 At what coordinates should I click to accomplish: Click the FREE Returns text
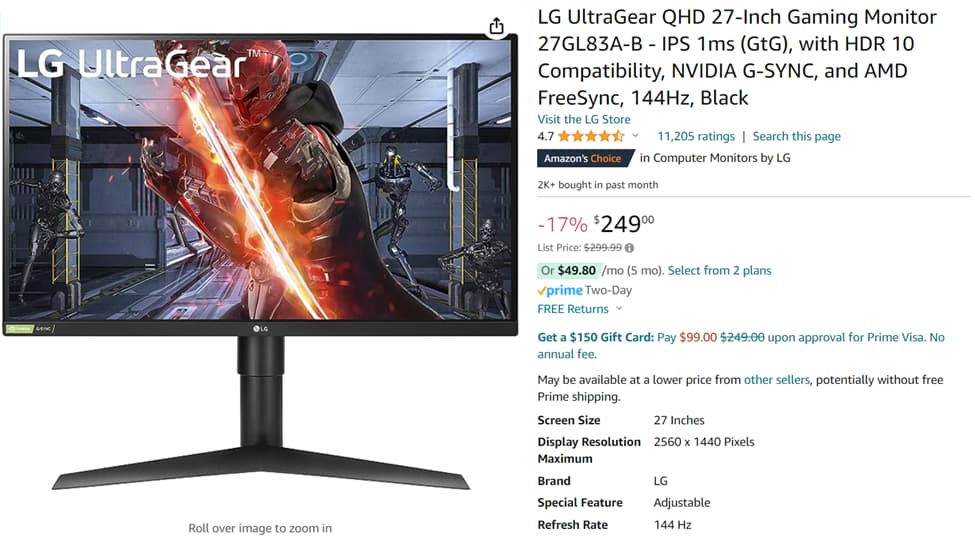(x=573, y=309)
